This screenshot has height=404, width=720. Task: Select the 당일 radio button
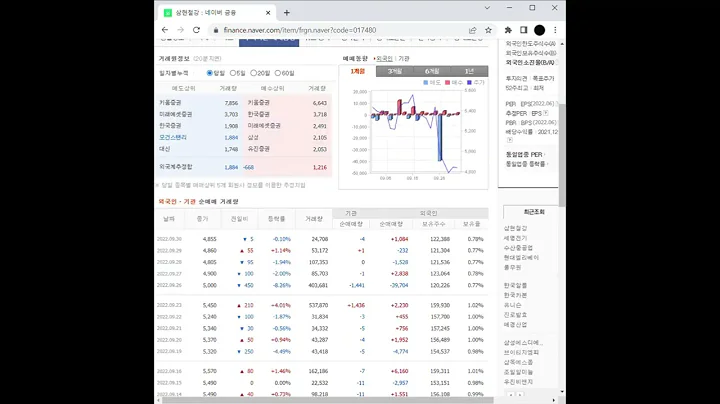tap(209, 73)
